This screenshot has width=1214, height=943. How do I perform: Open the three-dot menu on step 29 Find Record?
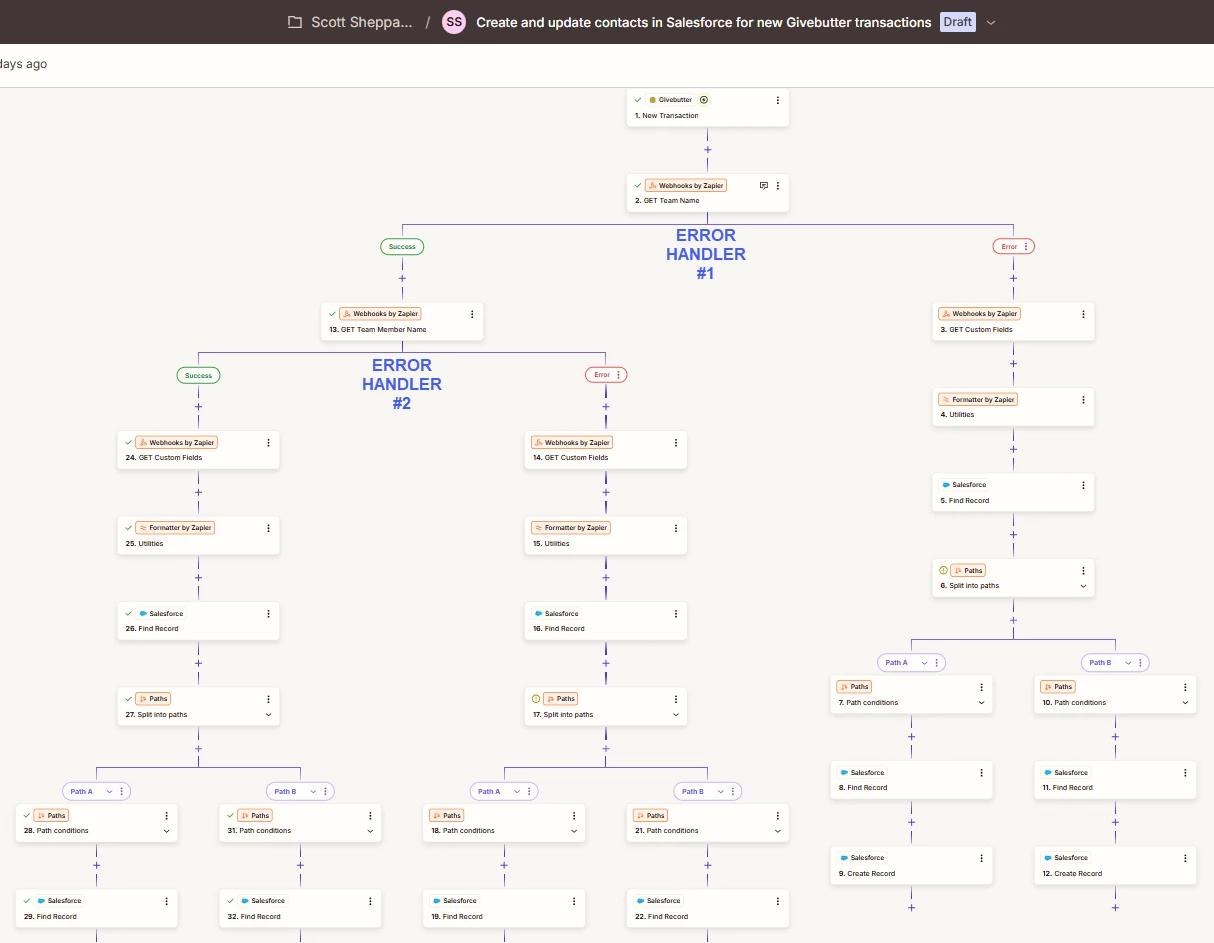pyautogui.click(x=166, y=901)
